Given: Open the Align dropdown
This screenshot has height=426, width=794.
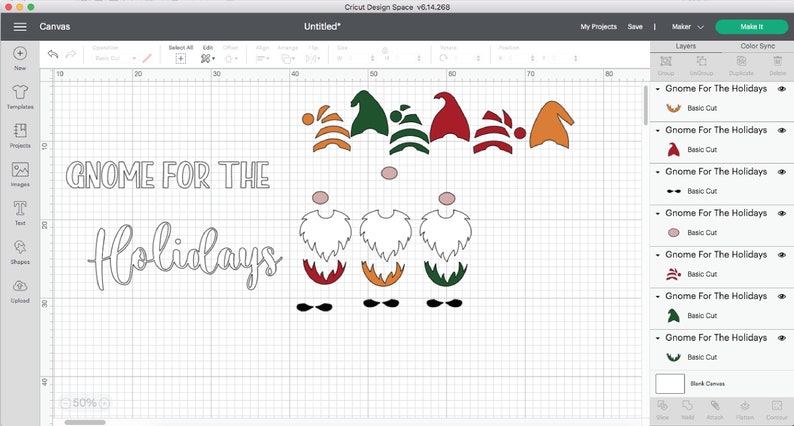Looking at the screenshot, I should click(x=262, y=59).
